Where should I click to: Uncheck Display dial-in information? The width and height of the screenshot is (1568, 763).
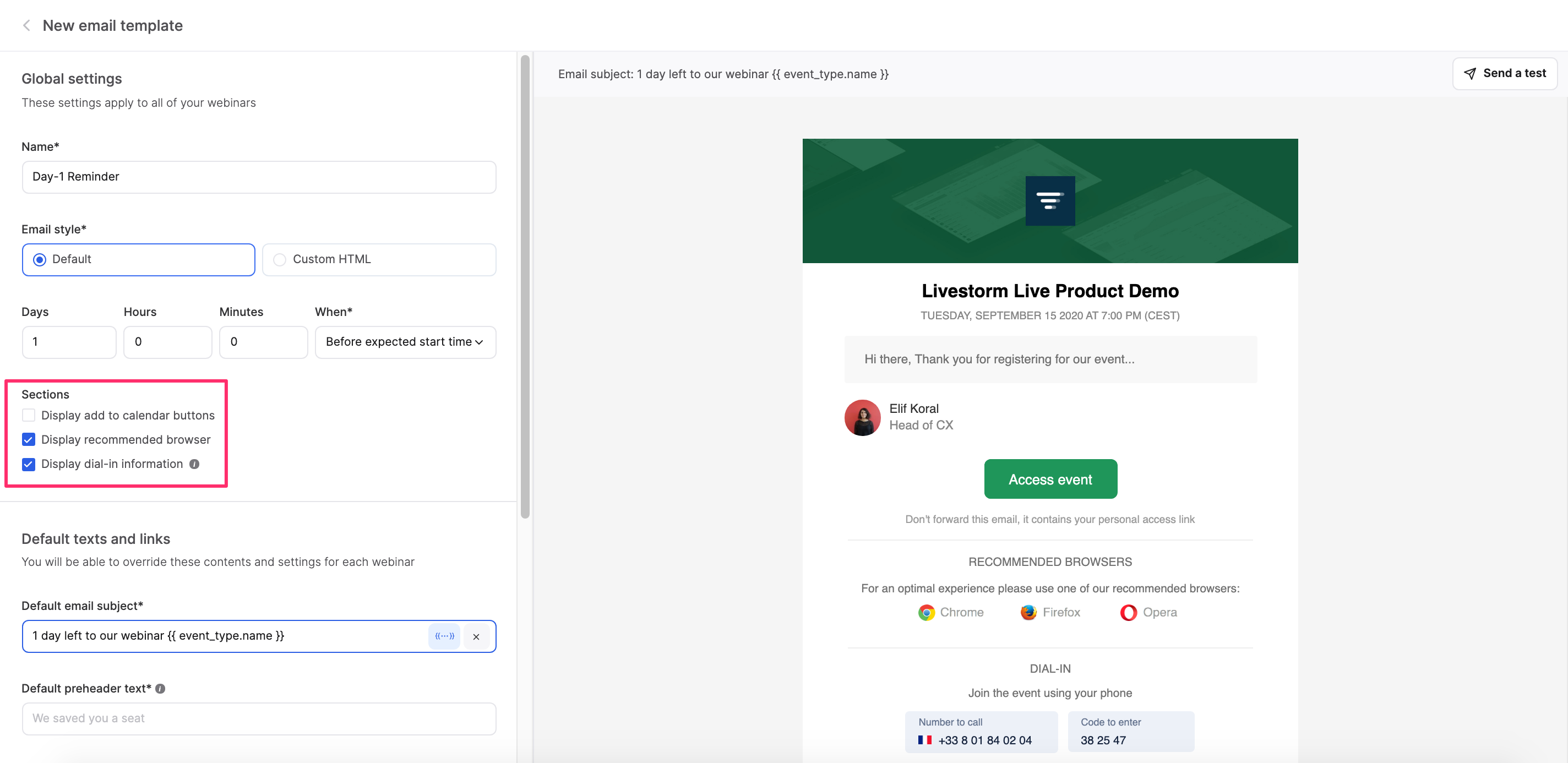(28, 464)
